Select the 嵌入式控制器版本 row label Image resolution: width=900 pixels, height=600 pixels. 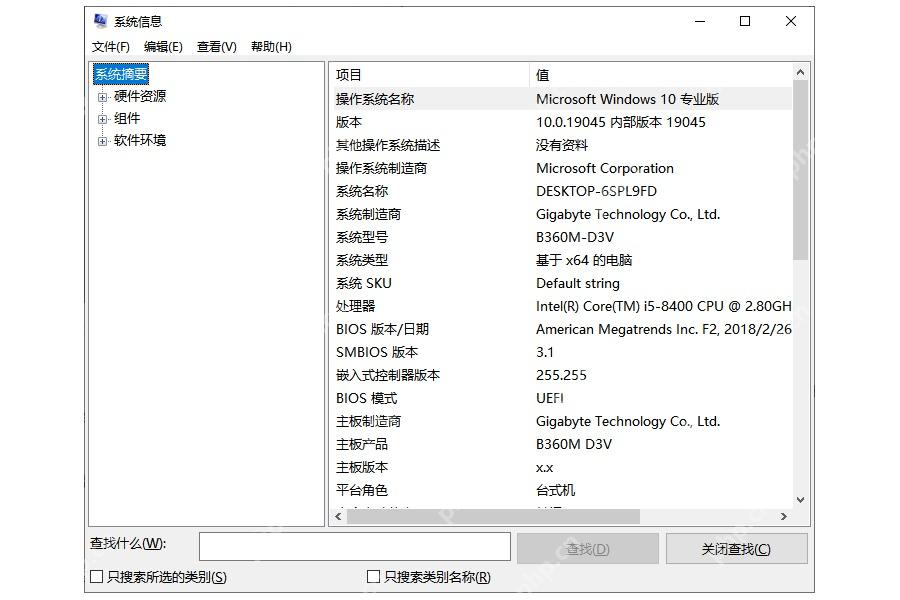click(x=388, y=375)
